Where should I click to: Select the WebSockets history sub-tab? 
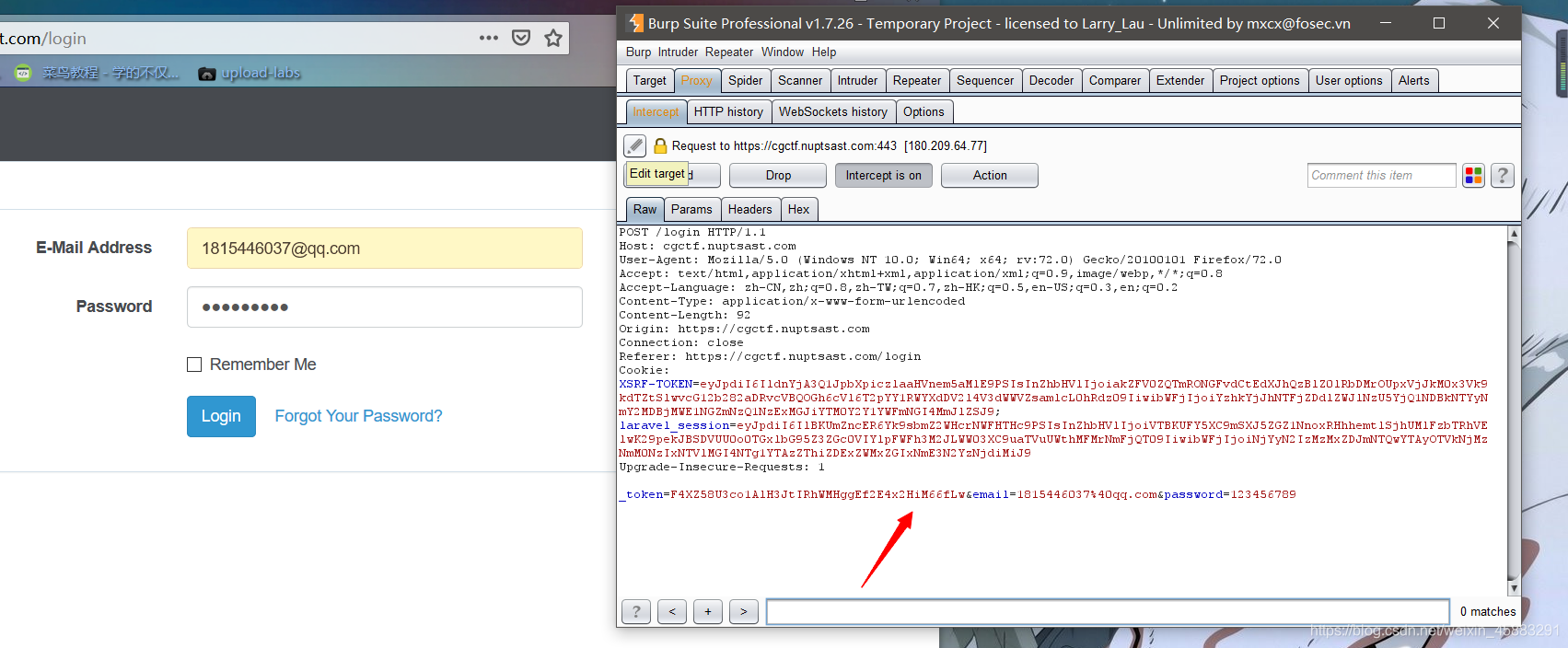(833, 112)
